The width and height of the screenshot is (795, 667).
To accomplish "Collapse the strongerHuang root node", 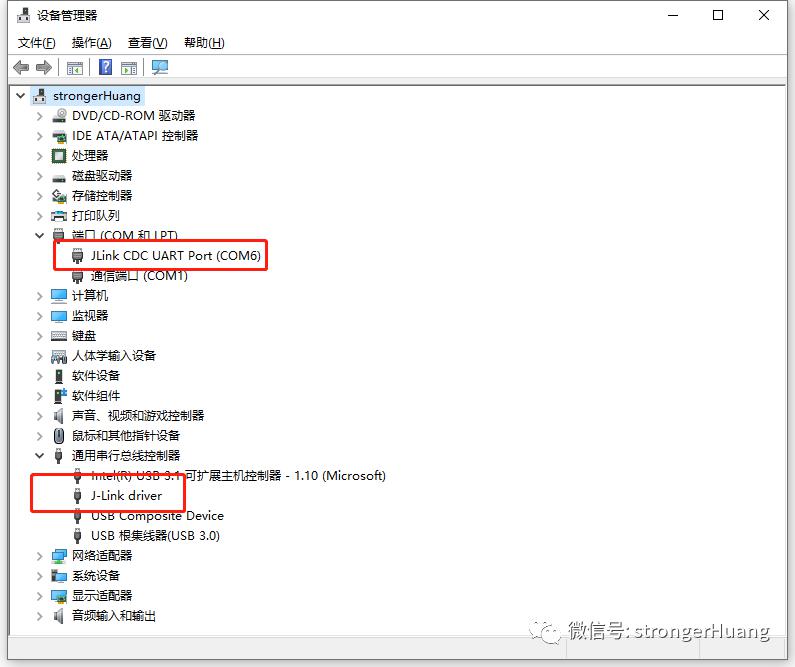I will point(20,95).
